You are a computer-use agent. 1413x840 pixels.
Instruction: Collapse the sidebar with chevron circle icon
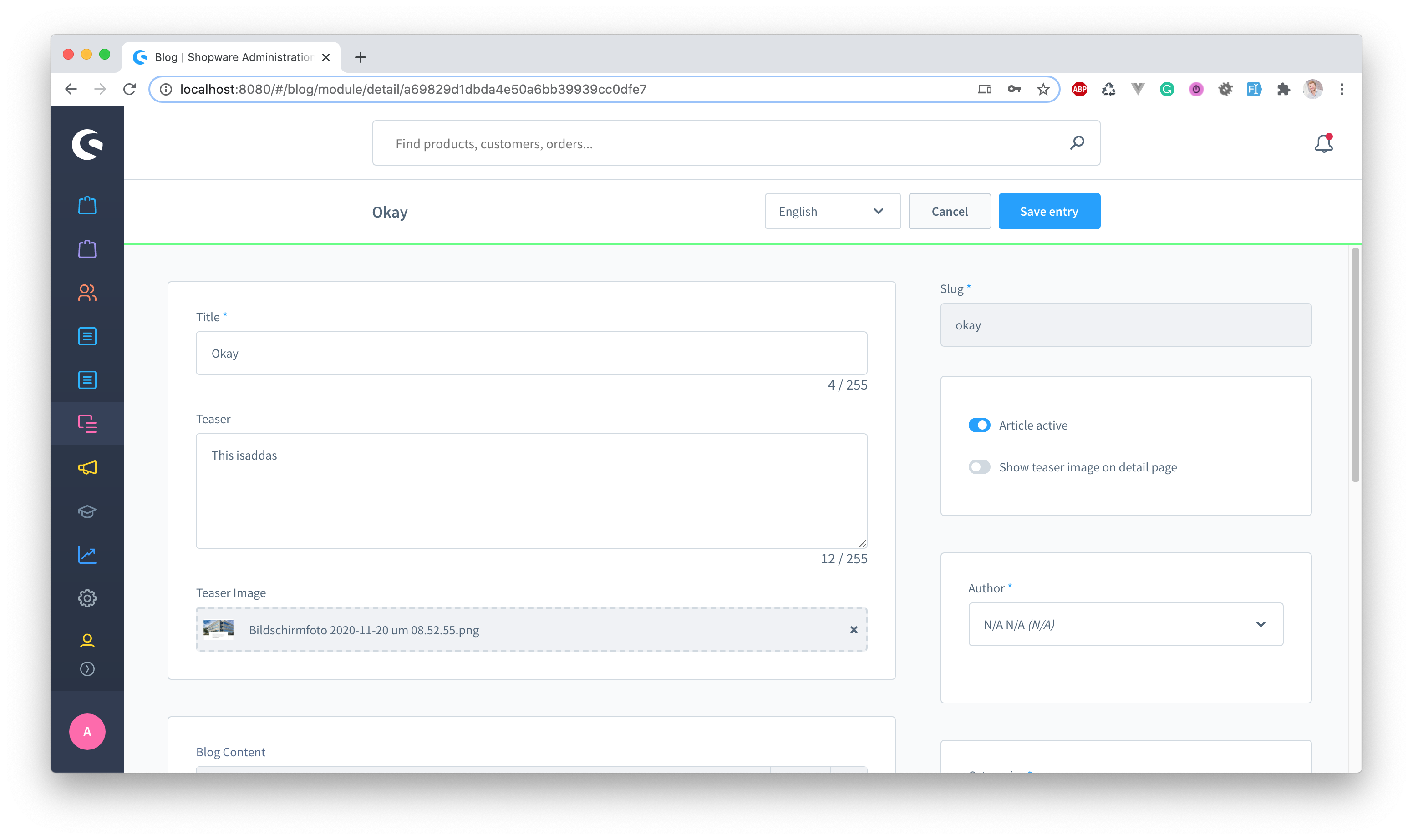[x=87, y=669]
